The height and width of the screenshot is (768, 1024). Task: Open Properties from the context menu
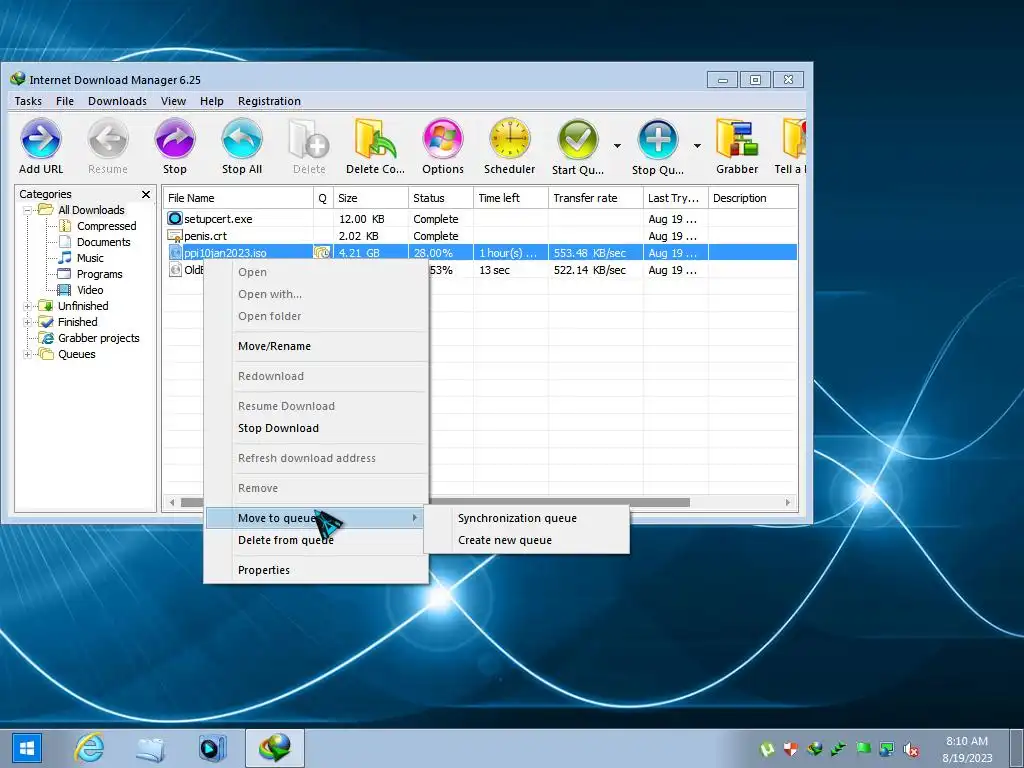(x=317, y=570)
